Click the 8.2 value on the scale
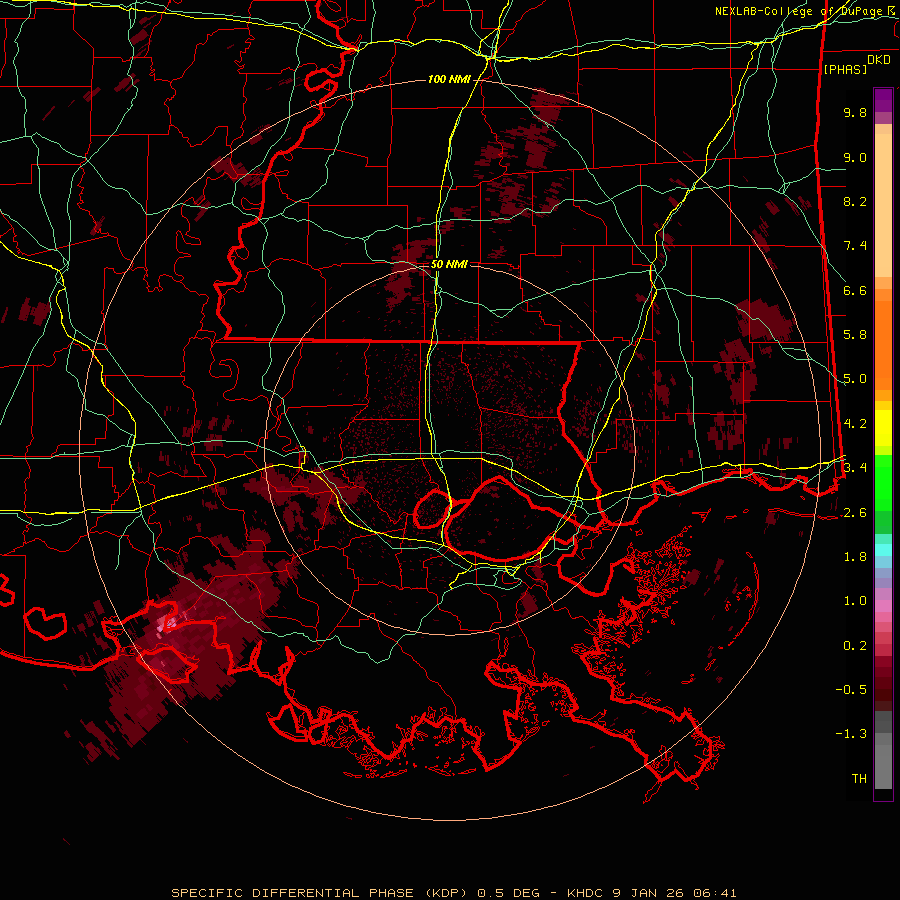The width and height of the screenshot is (900, 900). point(855,201)
